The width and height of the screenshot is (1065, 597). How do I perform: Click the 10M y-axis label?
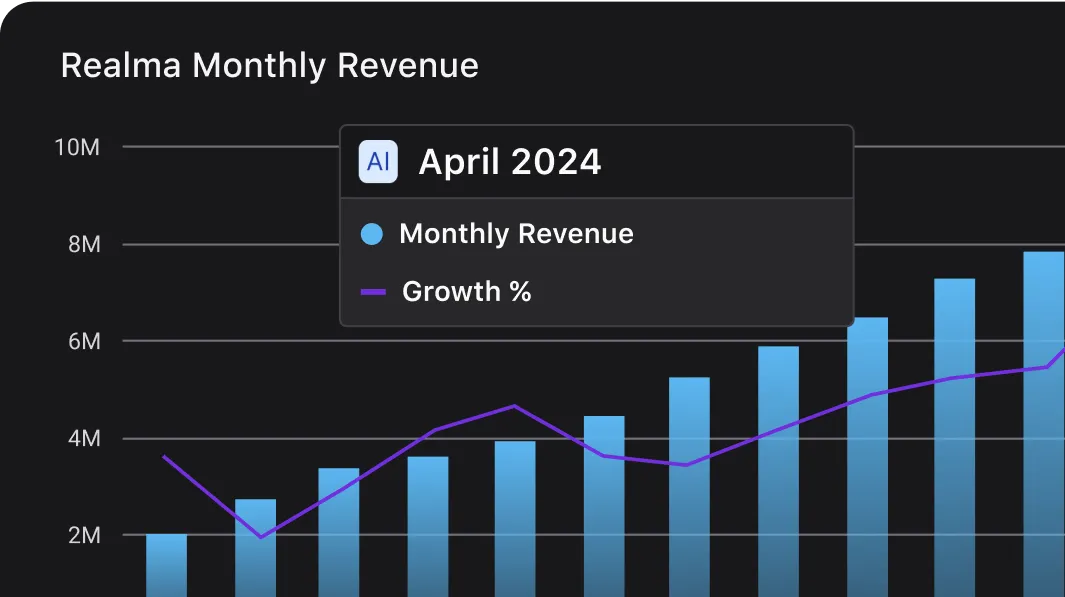pos(77,147)
